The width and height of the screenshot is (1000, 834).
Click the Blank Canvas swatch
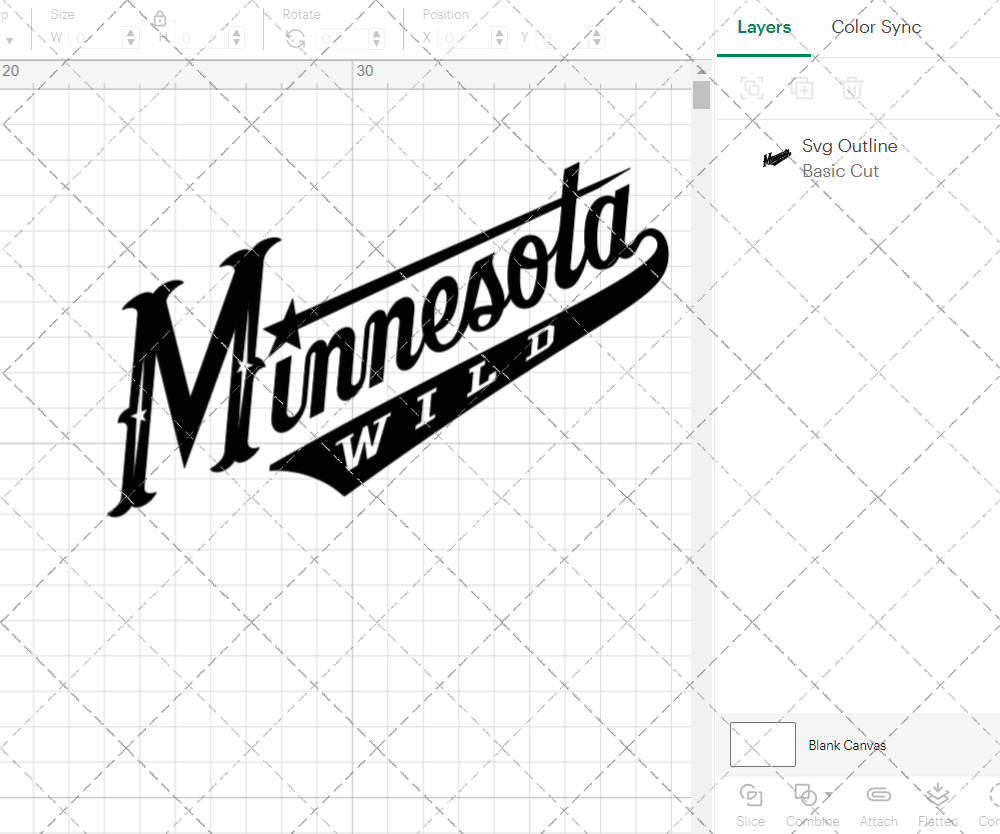pos(763,744)
